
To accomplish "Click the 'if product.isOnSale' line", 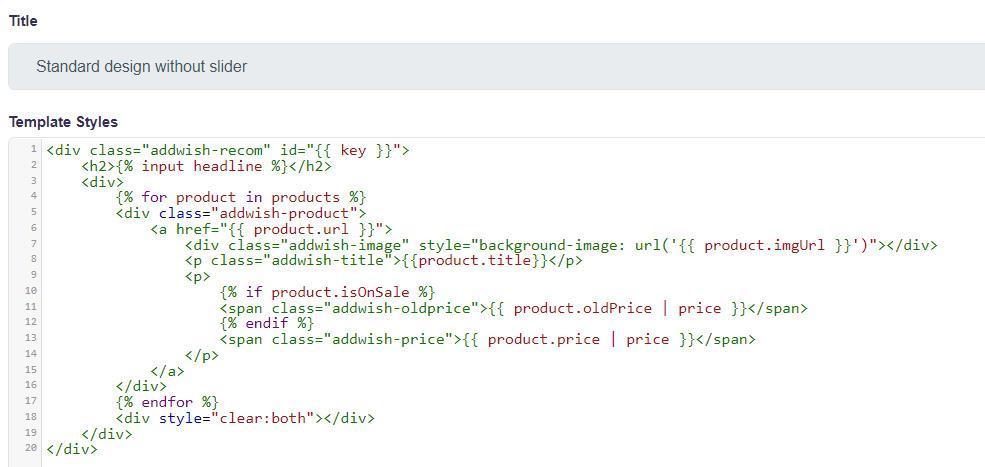I will [x=327, y=292].
